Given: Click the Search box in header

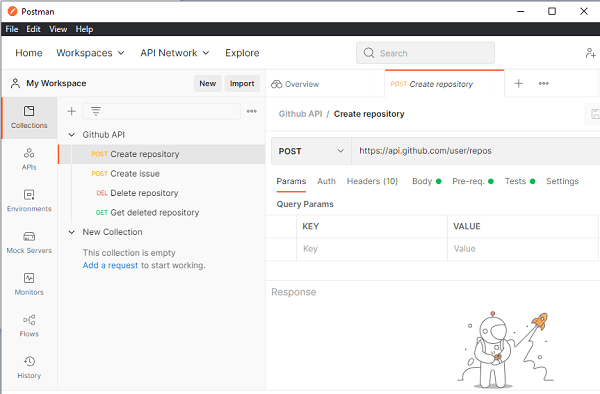Looking at the screenshot, I should (425, 53).
